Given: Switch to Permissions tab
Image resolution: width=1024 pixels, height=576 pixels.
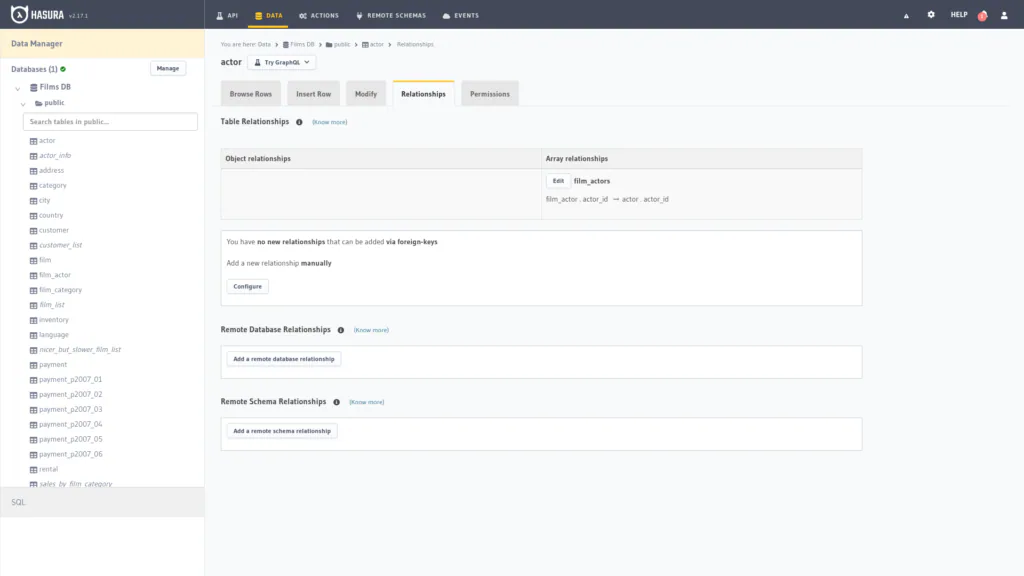Looking at the screenshot, I should 490,93.
